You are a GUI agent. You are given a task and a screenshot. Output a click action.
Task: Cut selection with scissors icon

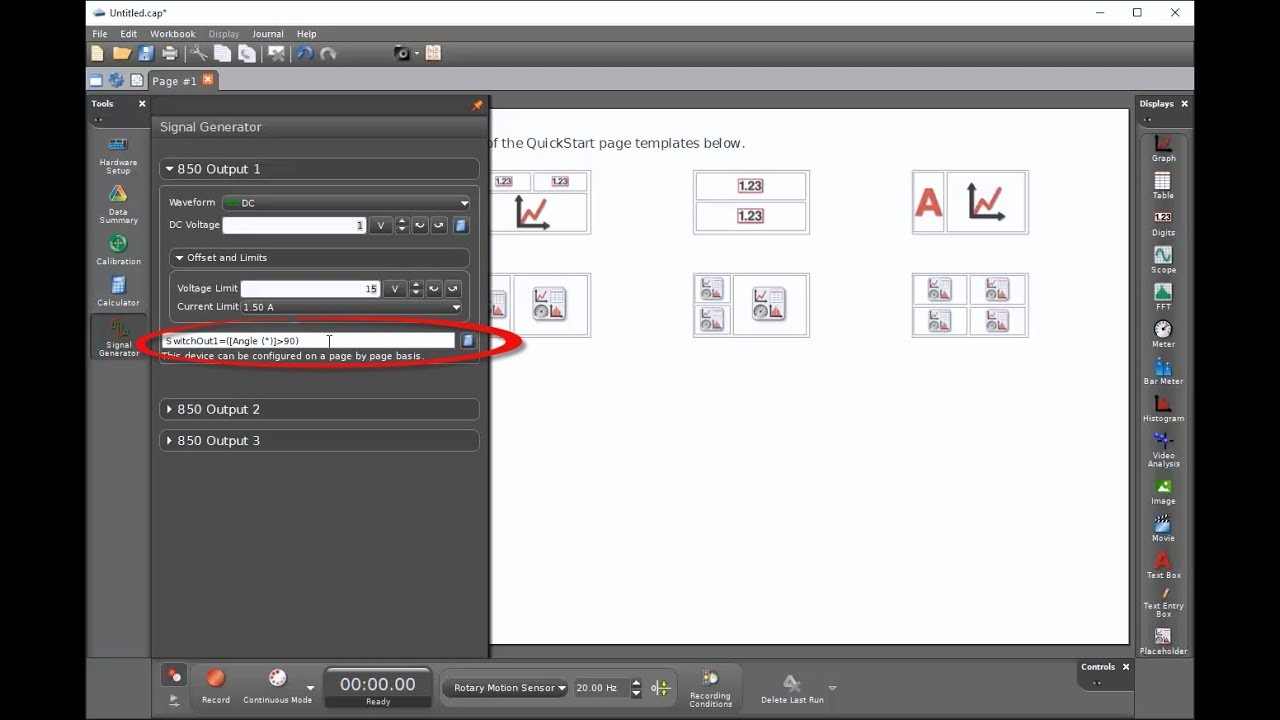(x=199, y=53)
